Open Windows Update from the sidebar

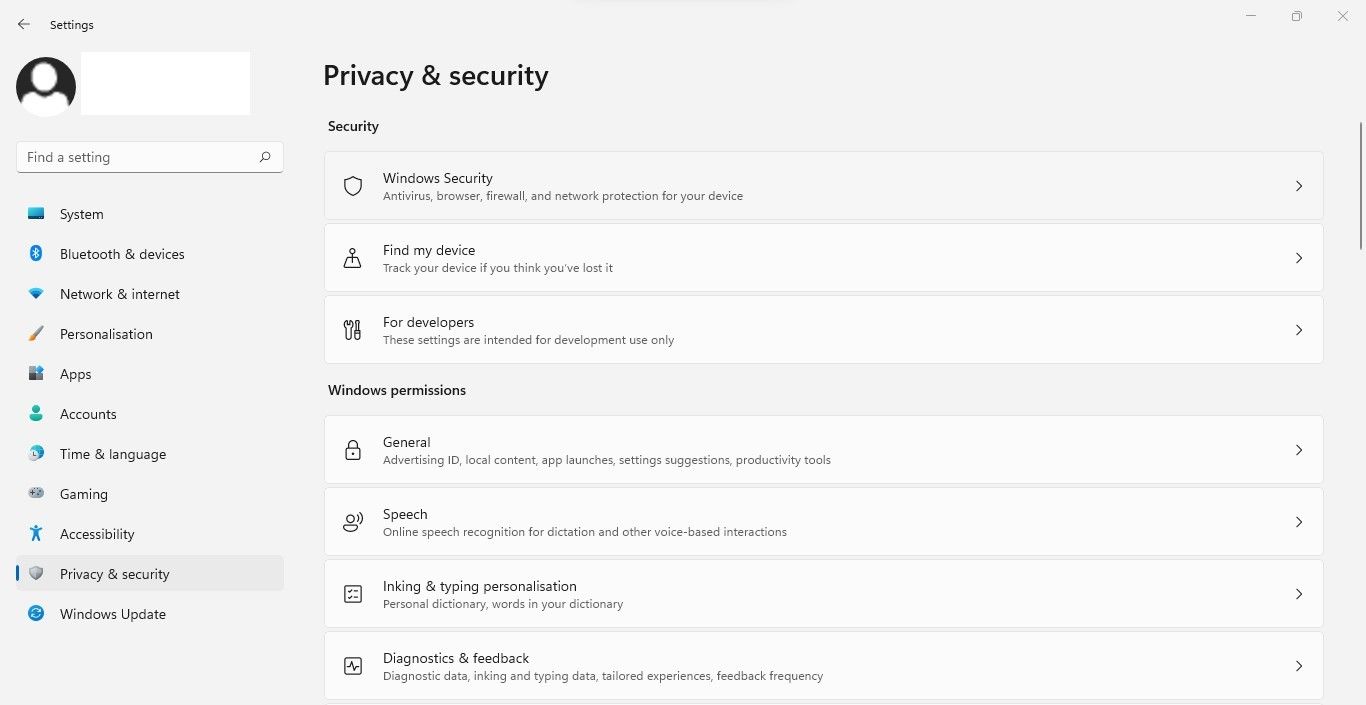click(x=112, y=613)
